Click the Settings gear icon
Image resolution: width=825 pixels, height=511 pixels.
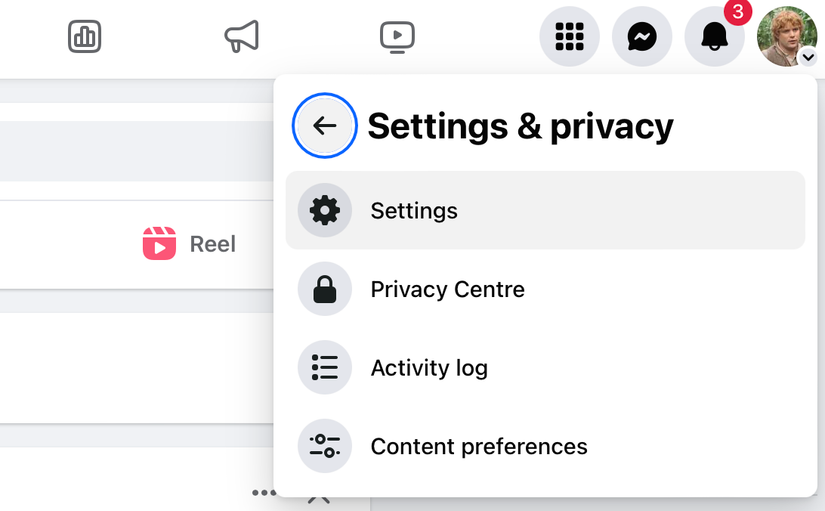[324, 210]
